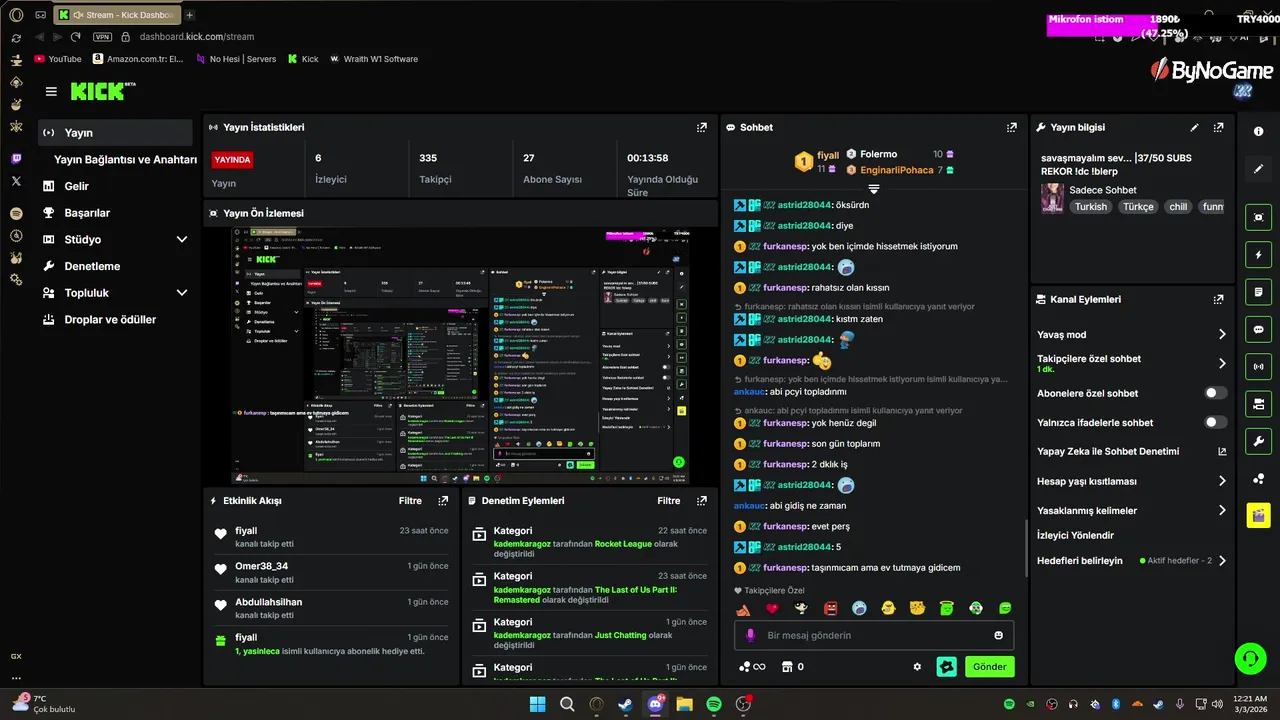Click the stream preview thumbnail
This screenshot has width=1280, height=720.
click(x=460, y=356)
